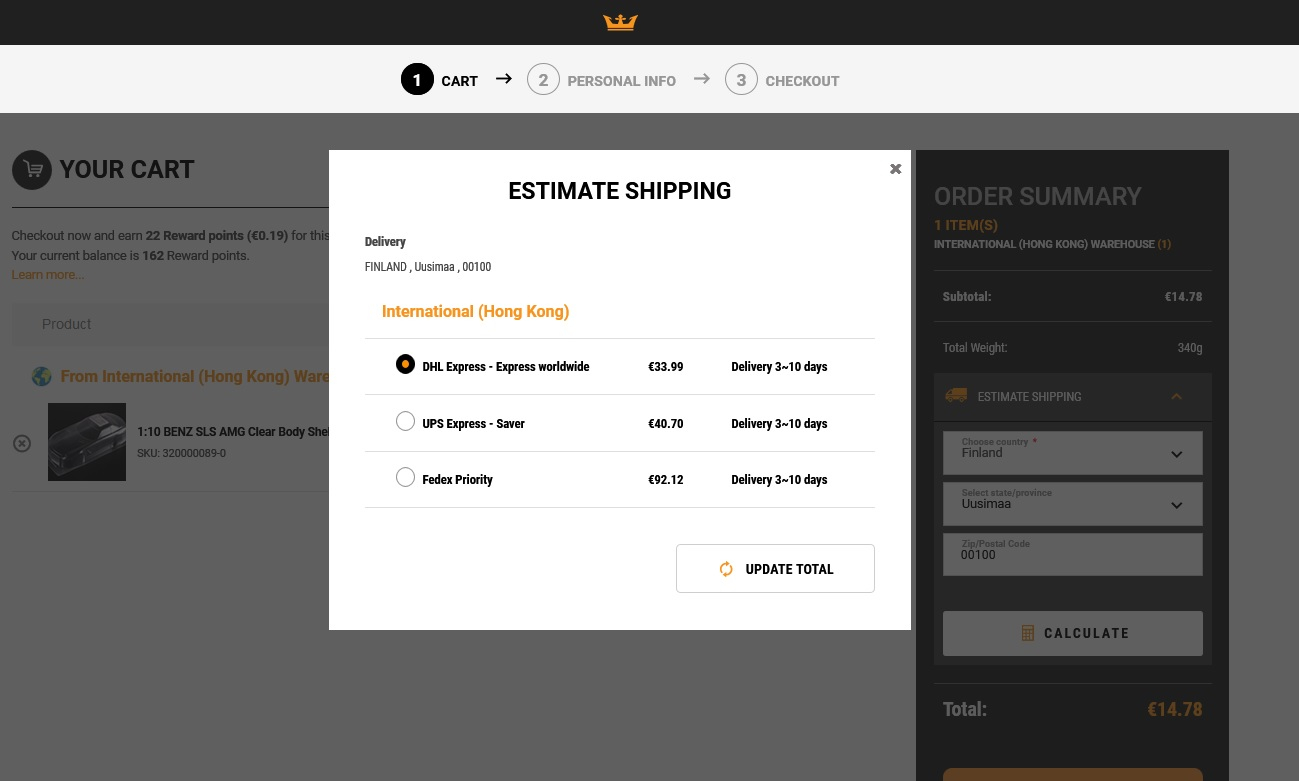Select Fedex Priority shipping option

tap(405, 478)
